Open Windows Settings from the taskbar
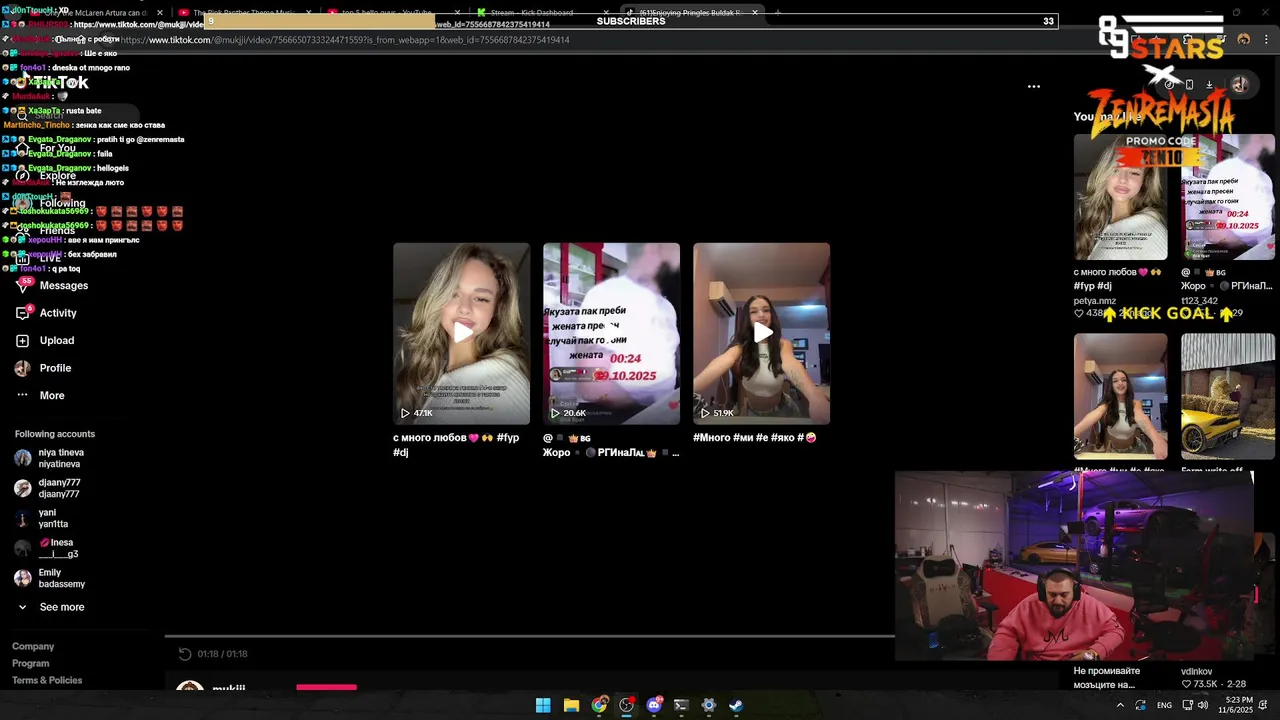 pyautogui.click(x=709, y=705)
